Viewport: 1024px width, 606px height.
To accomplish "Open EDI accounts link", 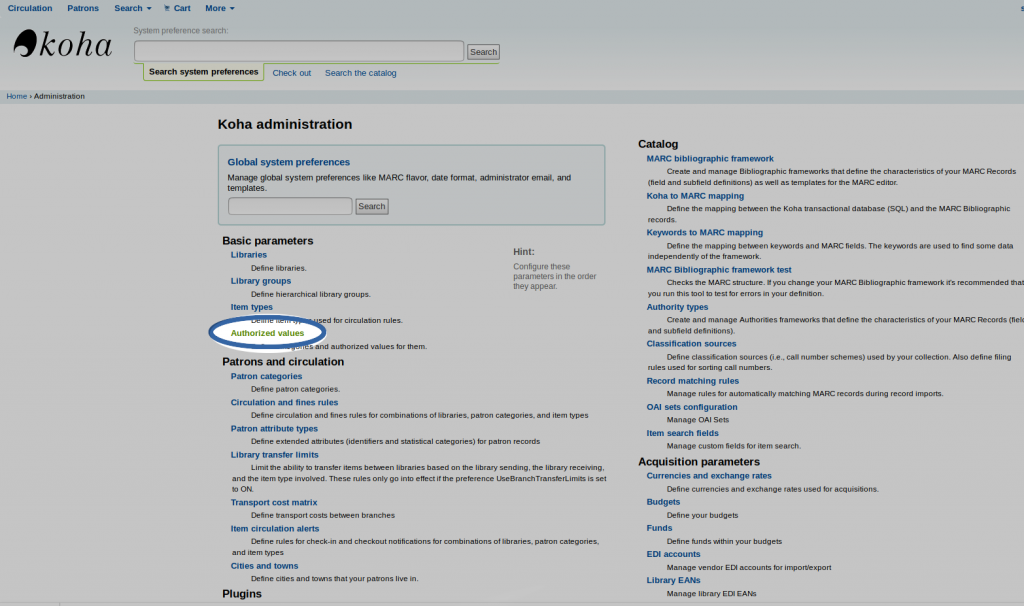I will [673, 554].
